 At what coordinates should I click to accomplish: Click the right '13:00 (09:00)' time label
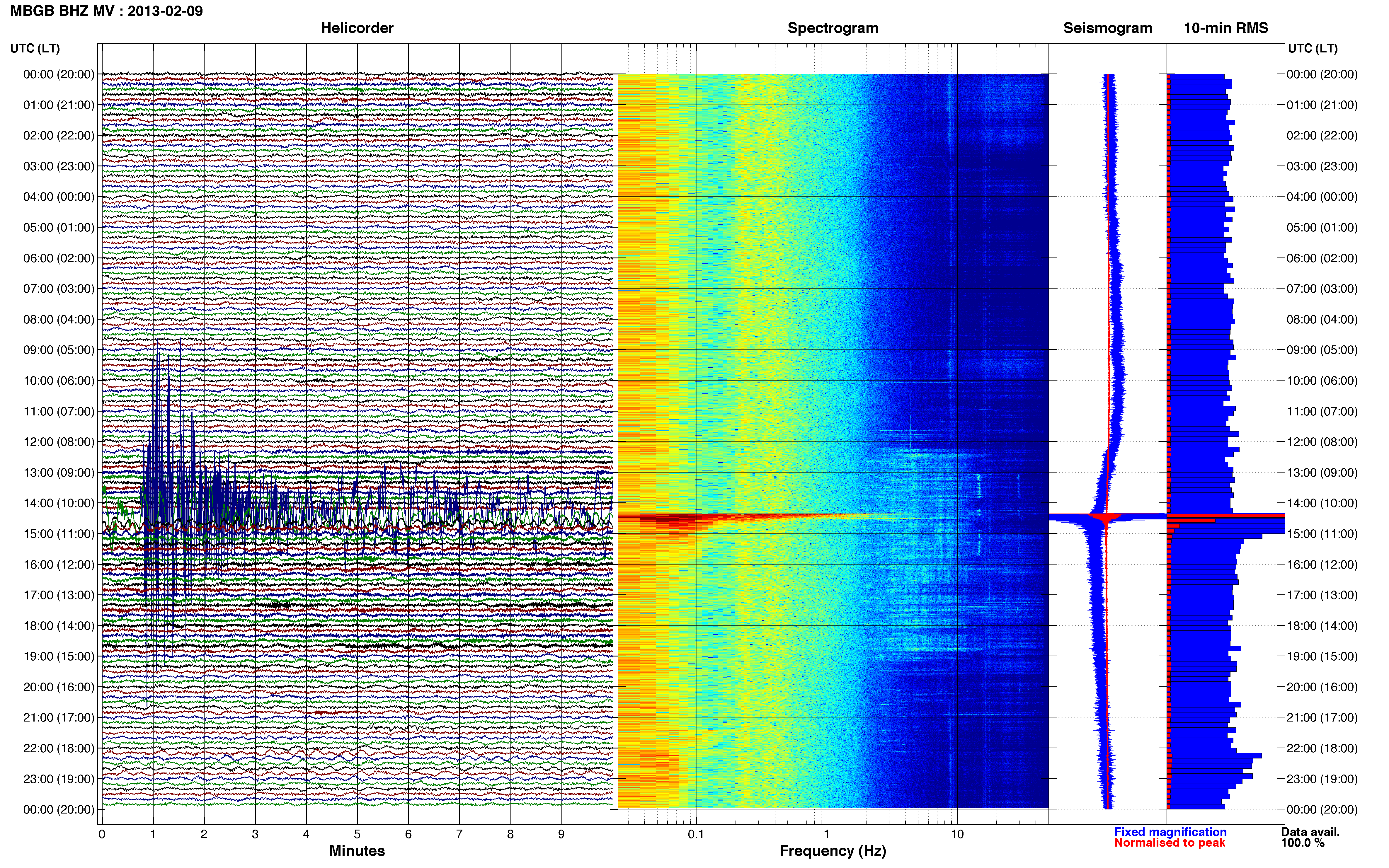pyautogui.click(x=1322, y=473)
